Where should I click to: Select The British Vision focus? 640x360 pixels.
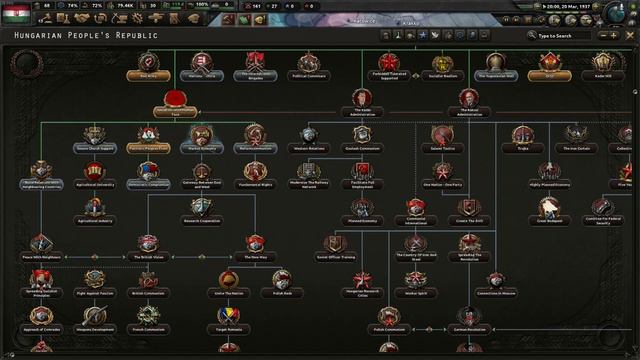click(x=148, y=248)
